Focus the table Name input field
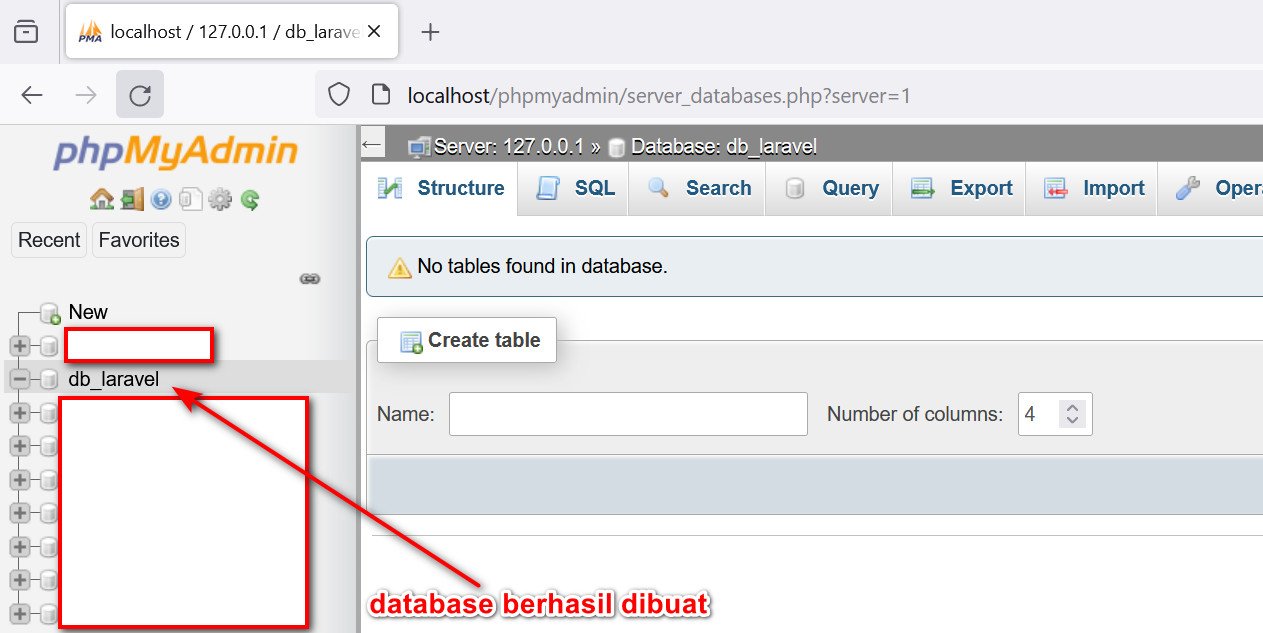 tap(628, 414)
